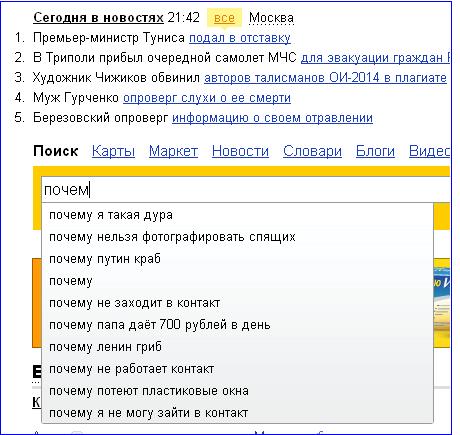This screenshot has height=435, width=460.
Task: Click 'Художник Чижиков обвинил' headline text
Action: pyautogui.click(x=116, y=78)
